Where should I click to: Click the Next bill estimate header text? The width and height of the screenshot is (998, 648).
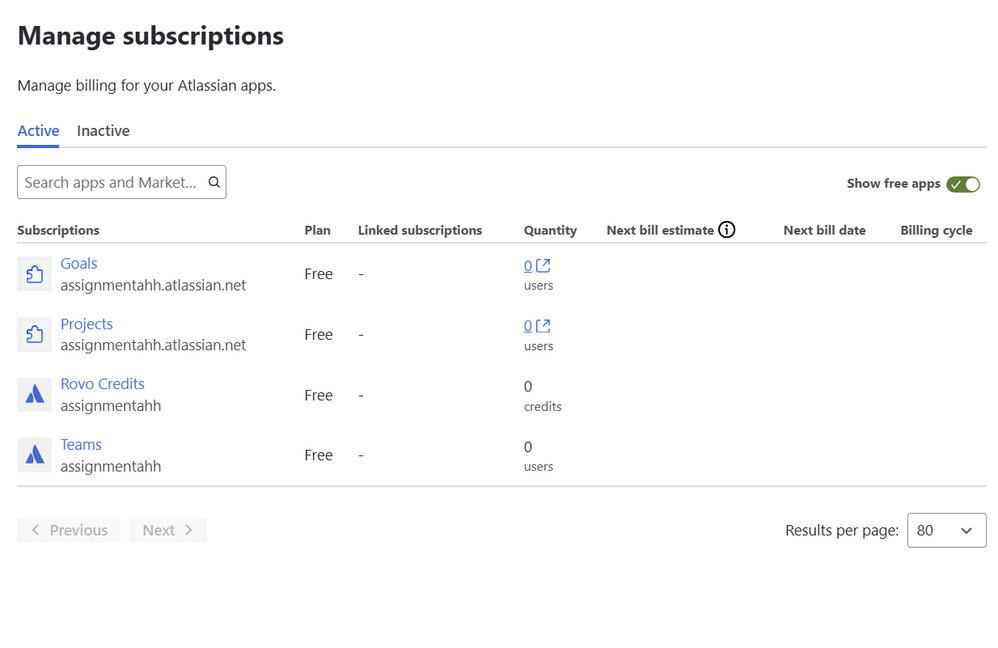coord(660,230)
